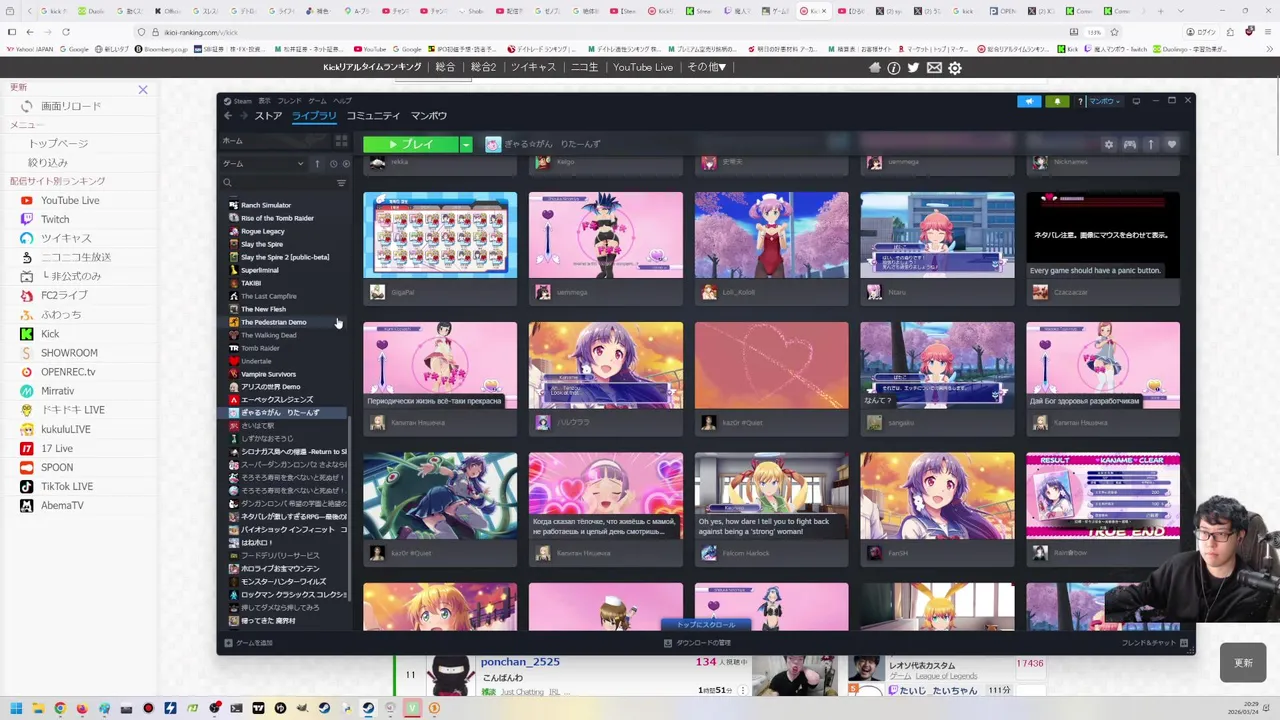The width and height of the screenshot is (1280, 720).
Task: Click the home icon in the page header
Action: pos(874,68)
